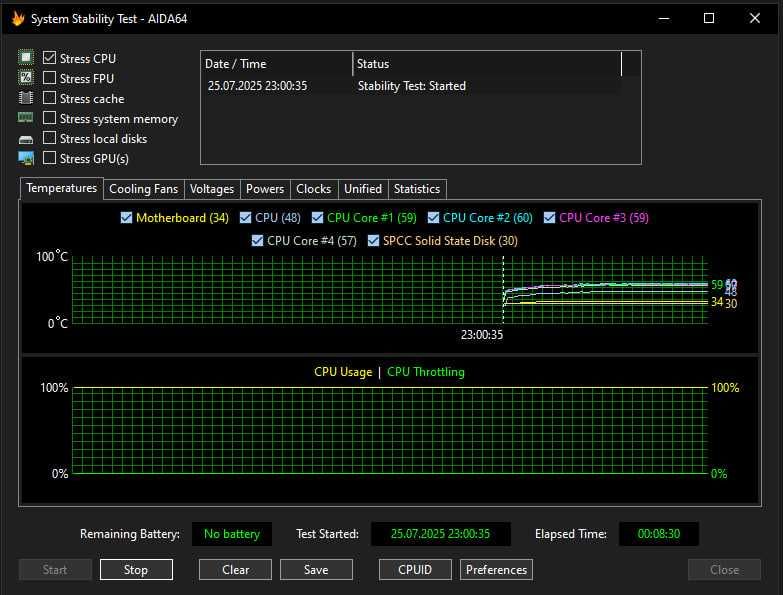This screenshot has width=783, height=595.
Task: Click the Date / Time column header
Action: point(277,64)
